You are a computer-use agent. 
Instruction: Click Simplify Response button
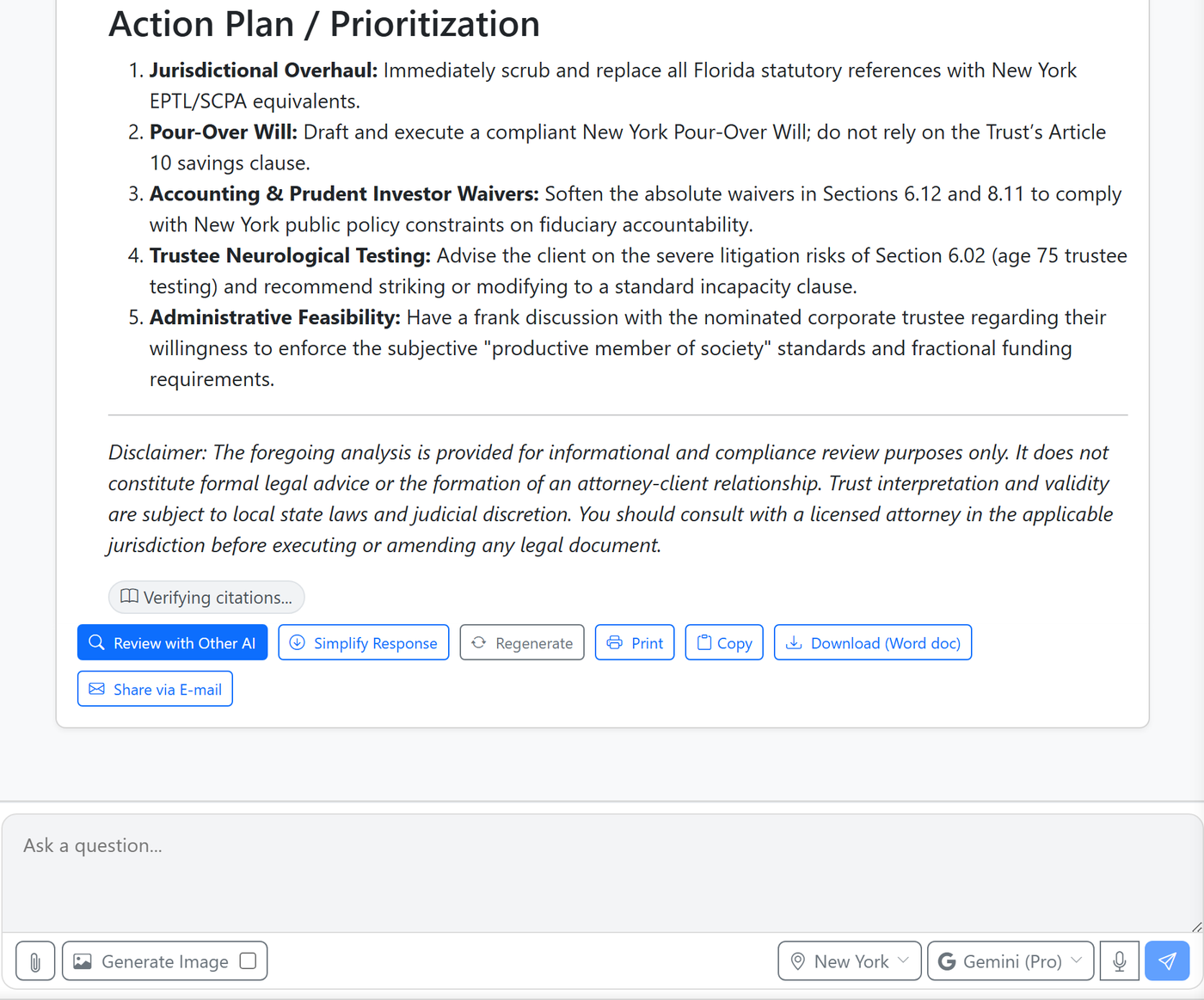click(x=364, y=643)
